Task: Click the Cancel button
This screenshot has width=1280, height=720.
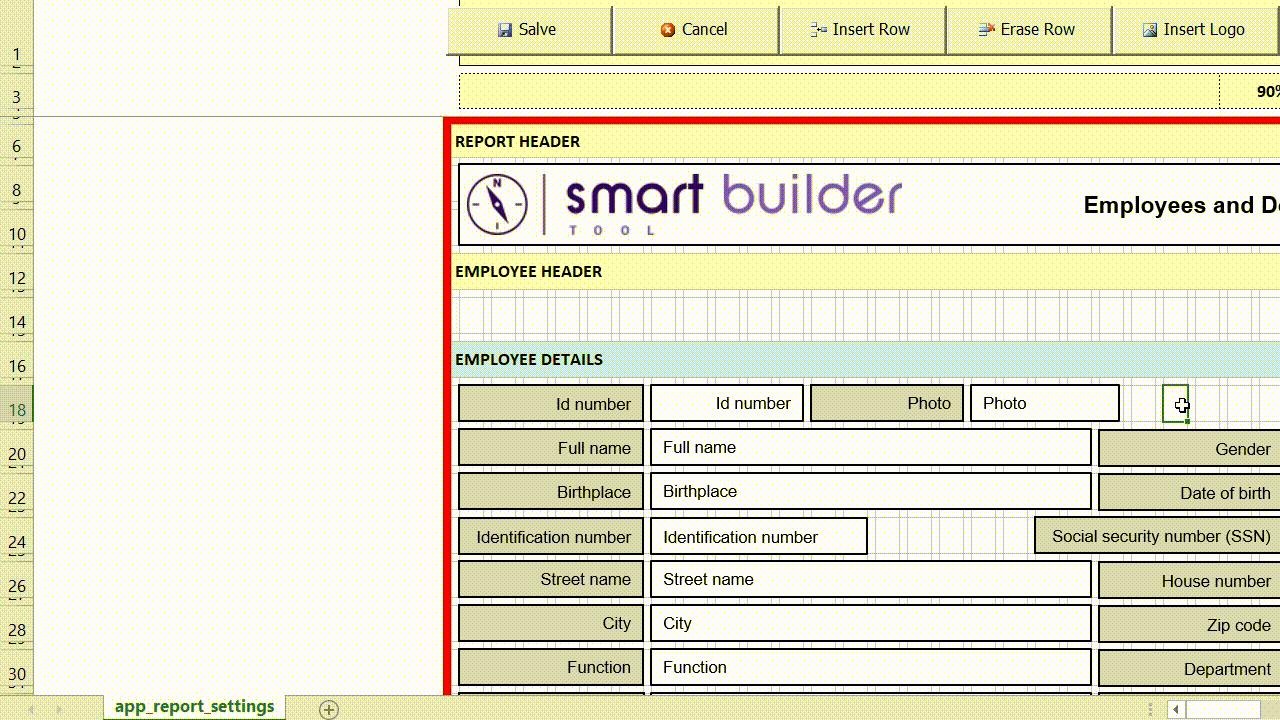Action: (695, 30)
